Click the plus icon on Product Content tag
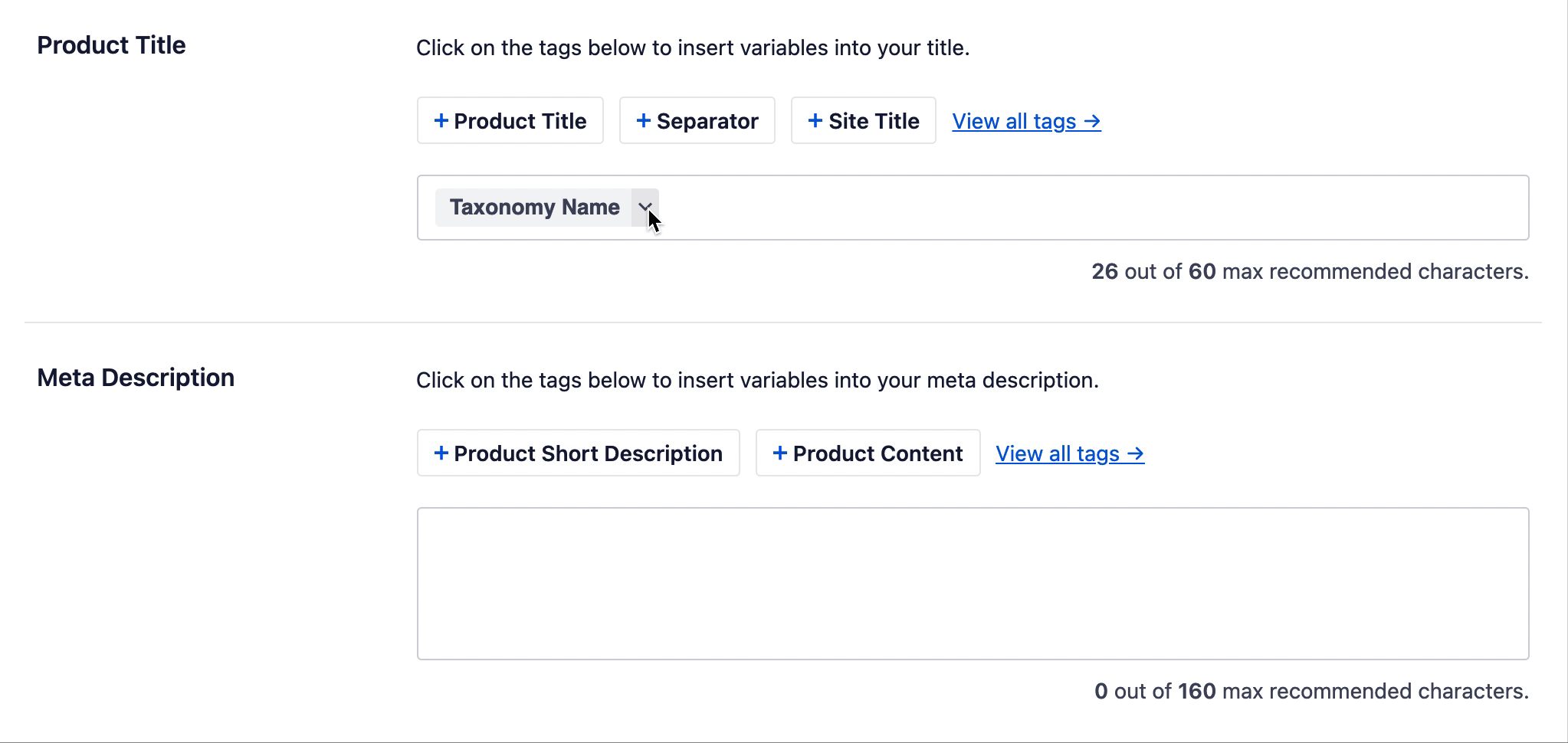1568x743 pixels. pos(780,453)
